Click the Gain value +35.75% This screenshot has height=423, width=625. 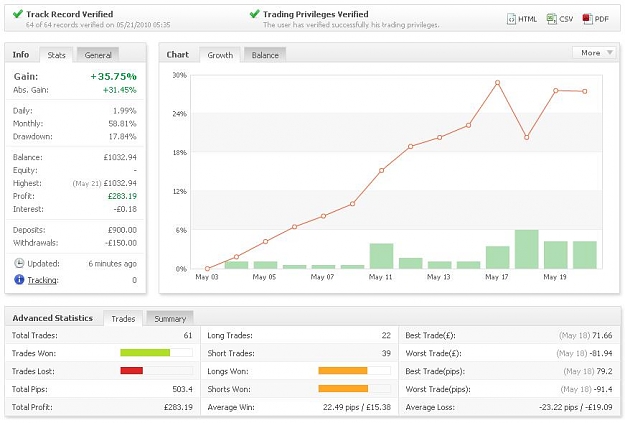tap(114, 77)
